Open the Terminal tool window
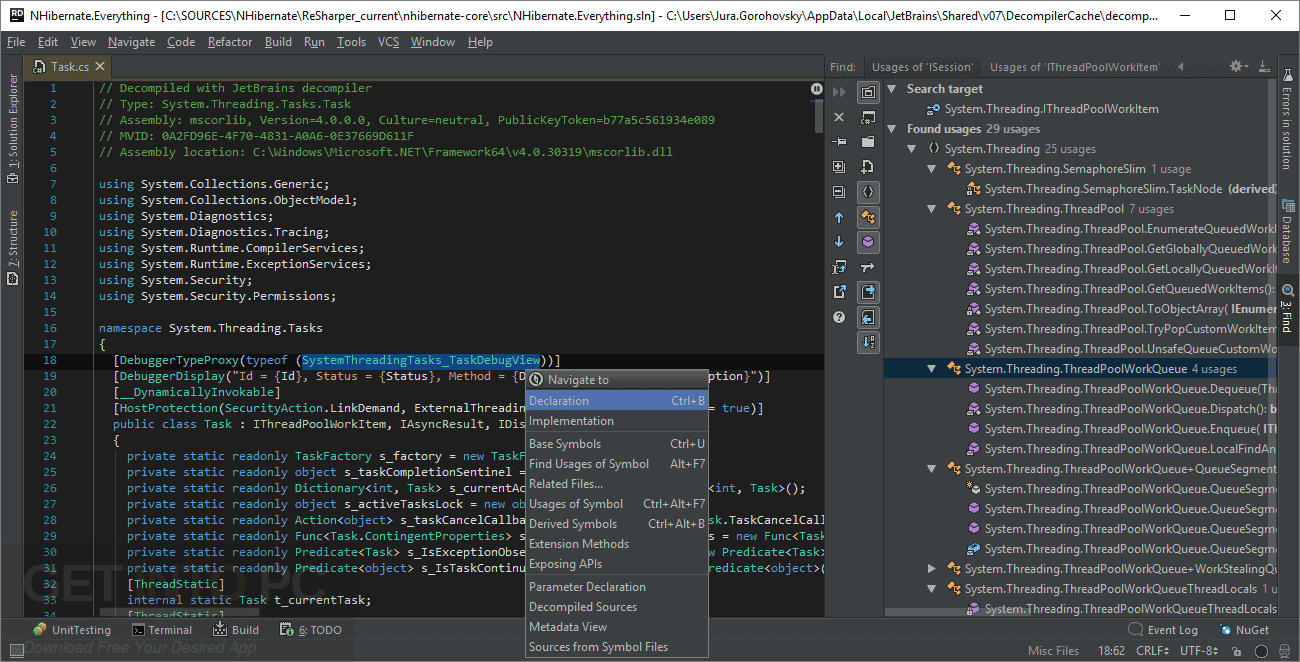Image resolution: width=1300 pixels, height=662 pixels. [x=160, y=630]
